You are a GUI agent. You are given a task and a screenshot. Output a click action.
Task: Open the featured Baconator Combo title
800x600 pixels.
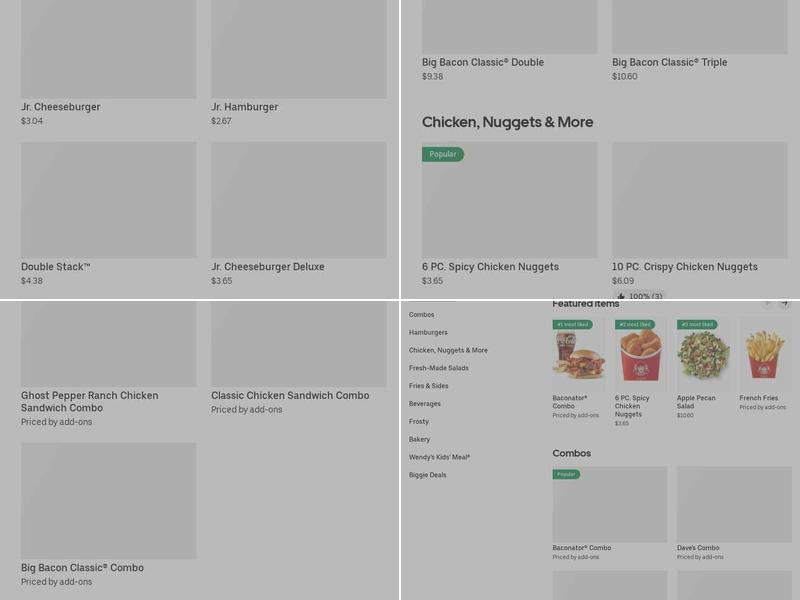(570, 402)
